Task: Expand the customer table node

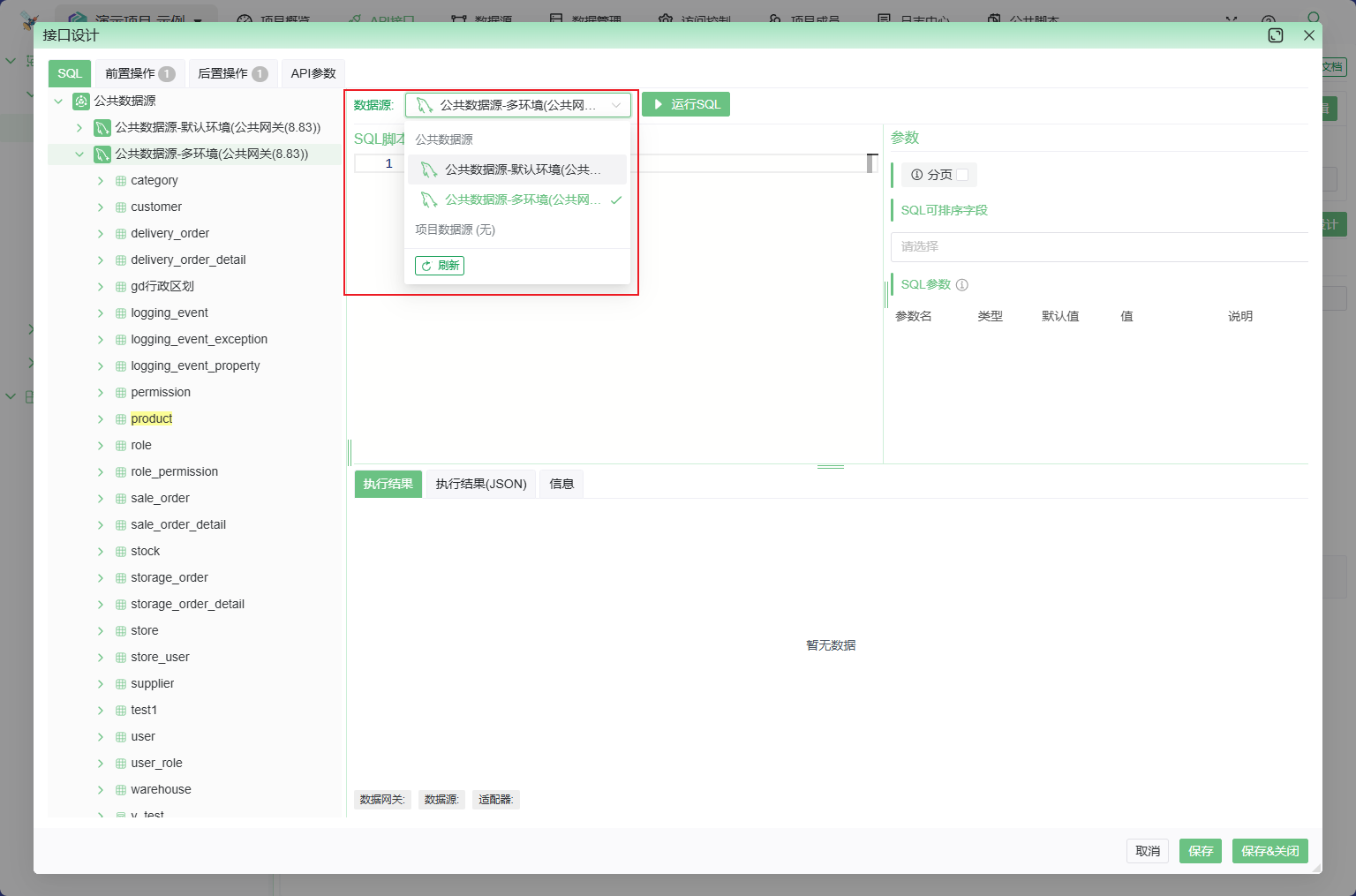Action: 101,207
